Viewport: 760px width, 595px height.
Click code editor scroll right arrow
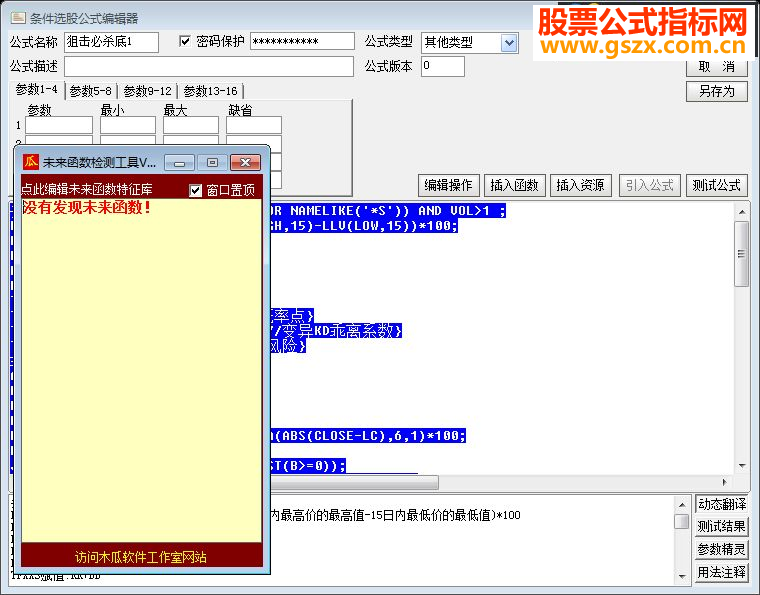coord(725,483)
